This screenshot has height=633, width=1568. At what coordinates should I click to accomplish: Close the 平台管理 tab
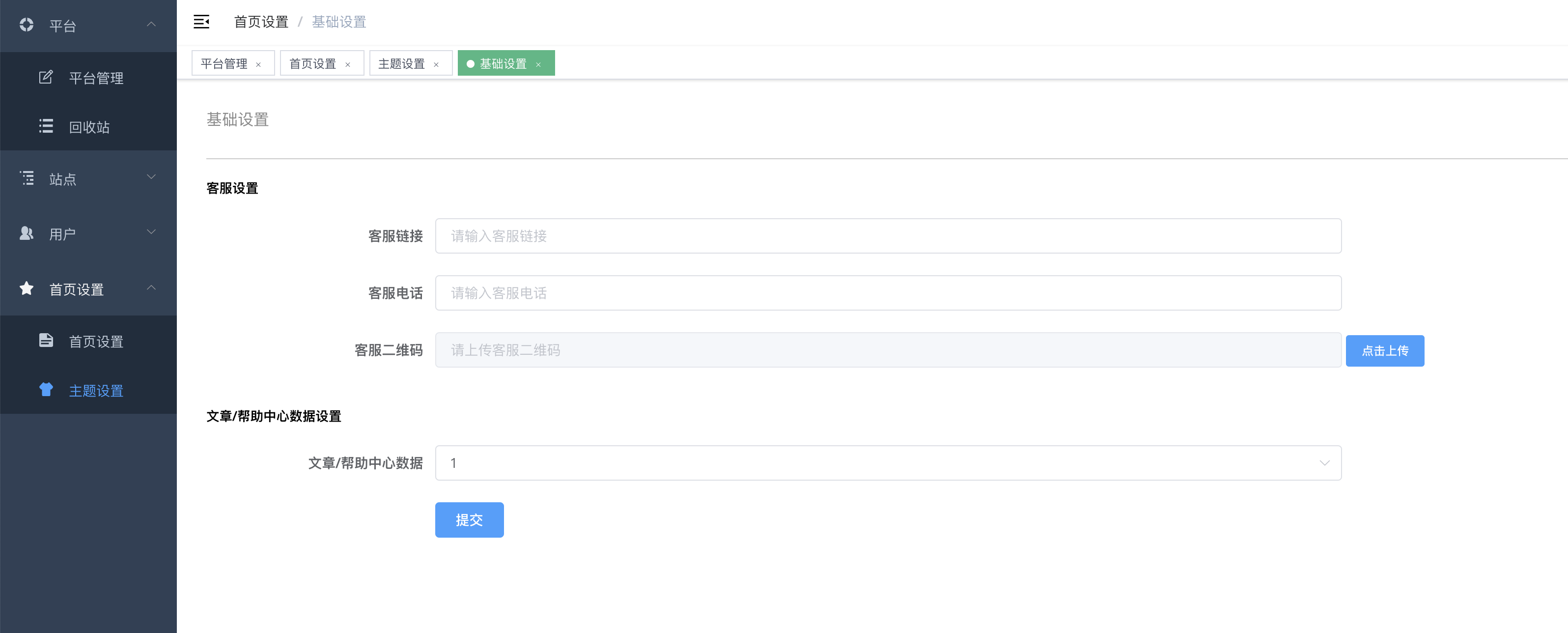(259, 64)
